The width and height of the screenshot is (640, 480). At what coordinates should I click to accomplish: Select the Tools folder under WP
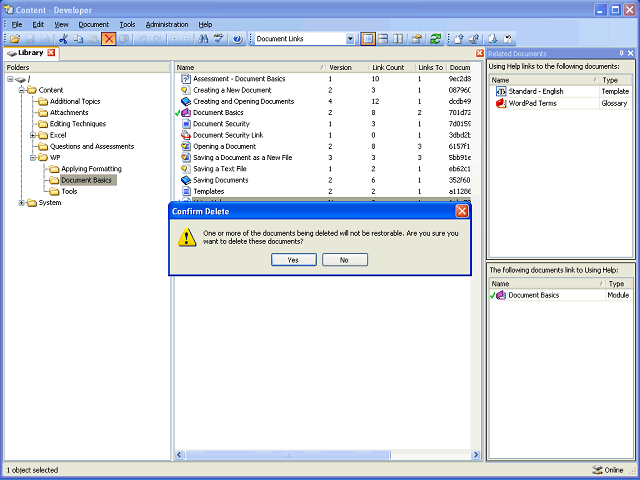[69, 191]
